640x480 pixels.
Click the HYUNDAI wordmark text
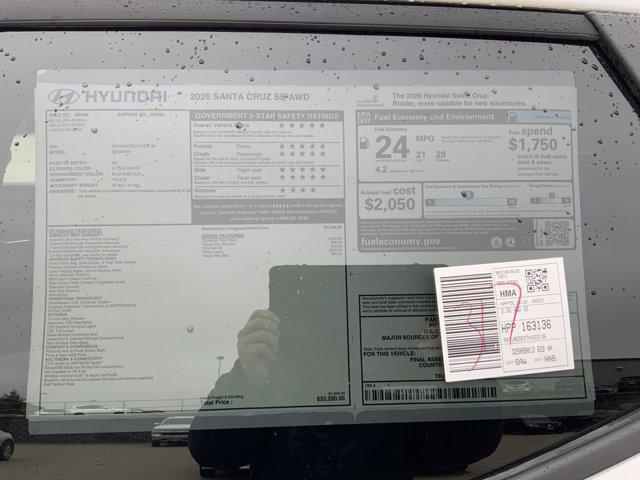(x=126, y=96)
